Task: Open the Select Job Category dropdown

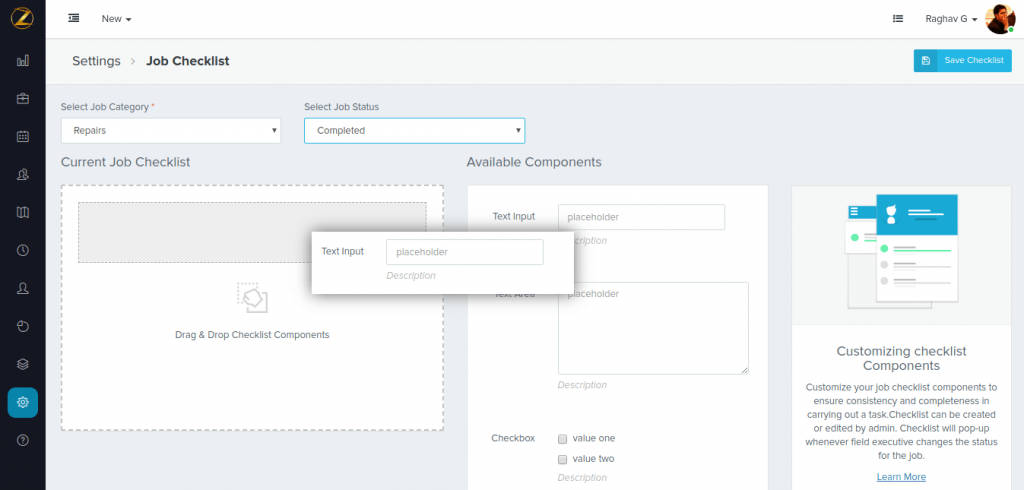Action: point(170,130)
